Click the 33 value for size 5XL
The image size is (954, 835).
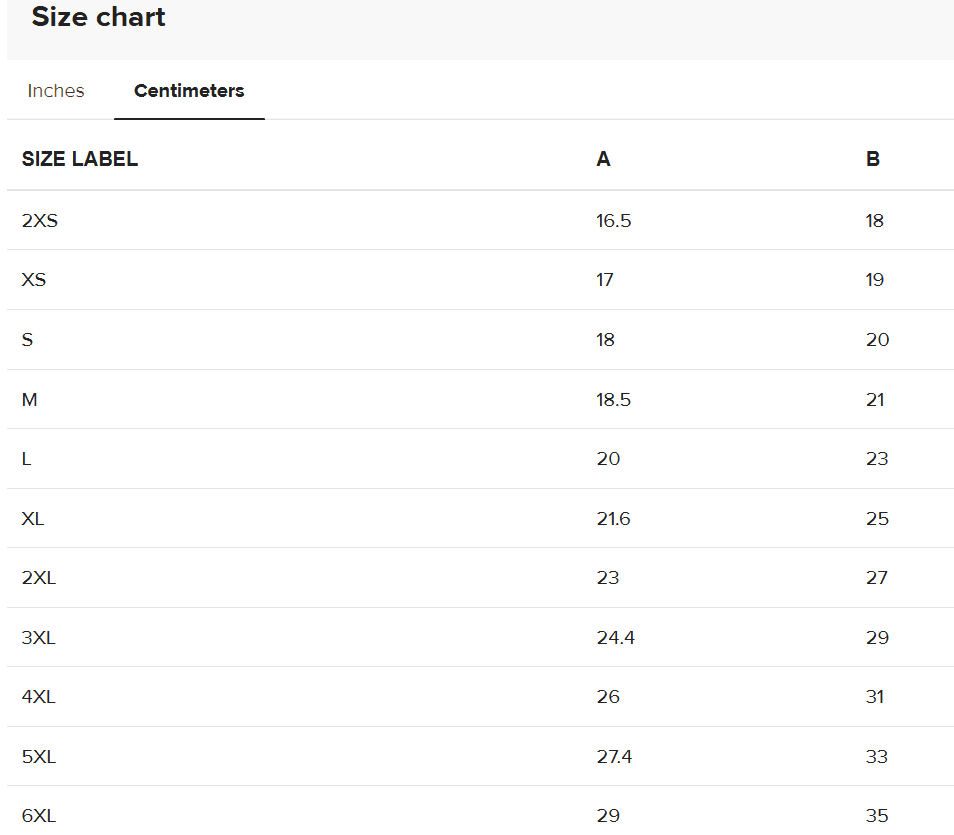[x=877, y=757]
